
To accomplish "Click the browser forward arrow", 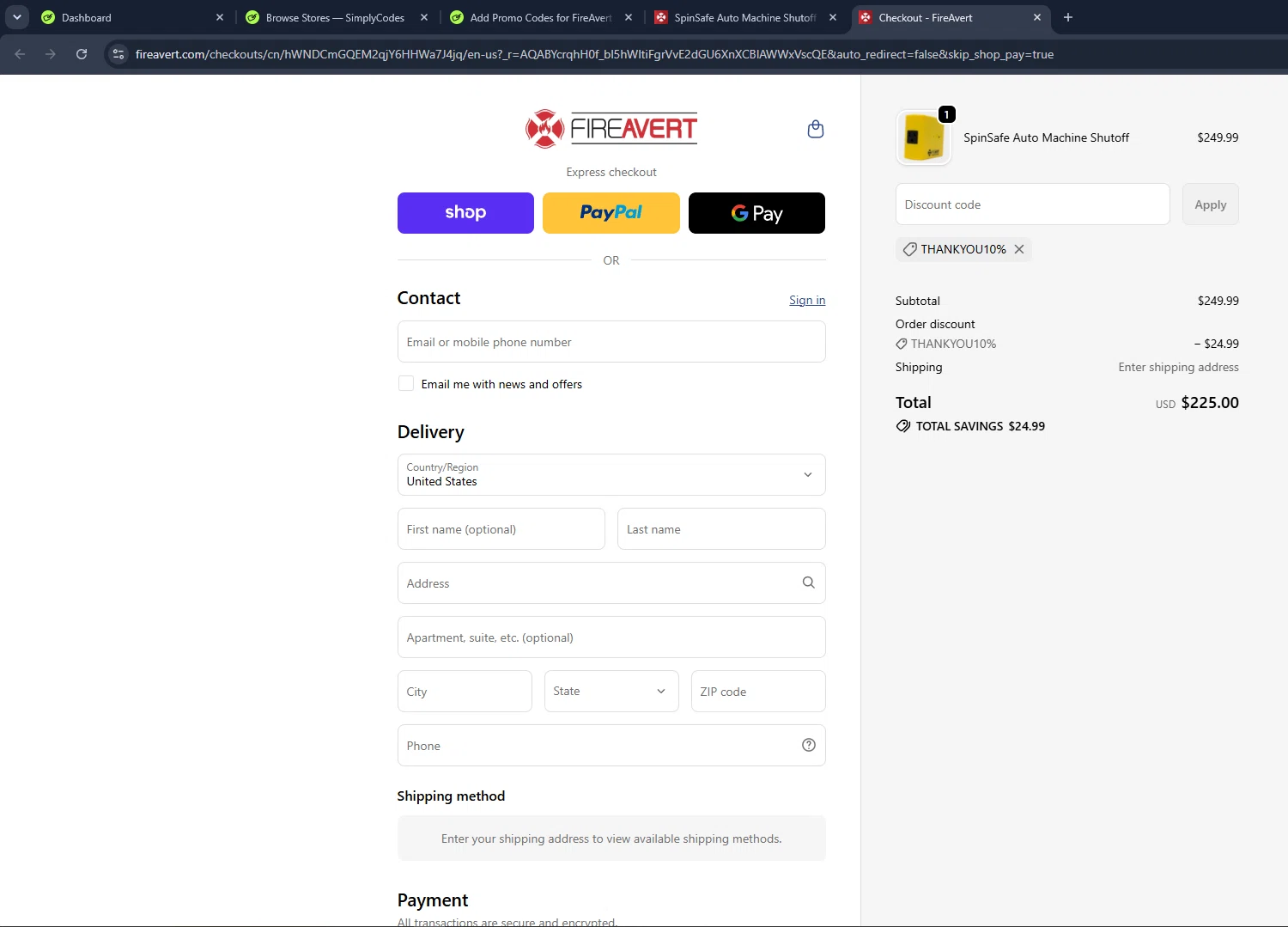I will [x=51, y=54].
